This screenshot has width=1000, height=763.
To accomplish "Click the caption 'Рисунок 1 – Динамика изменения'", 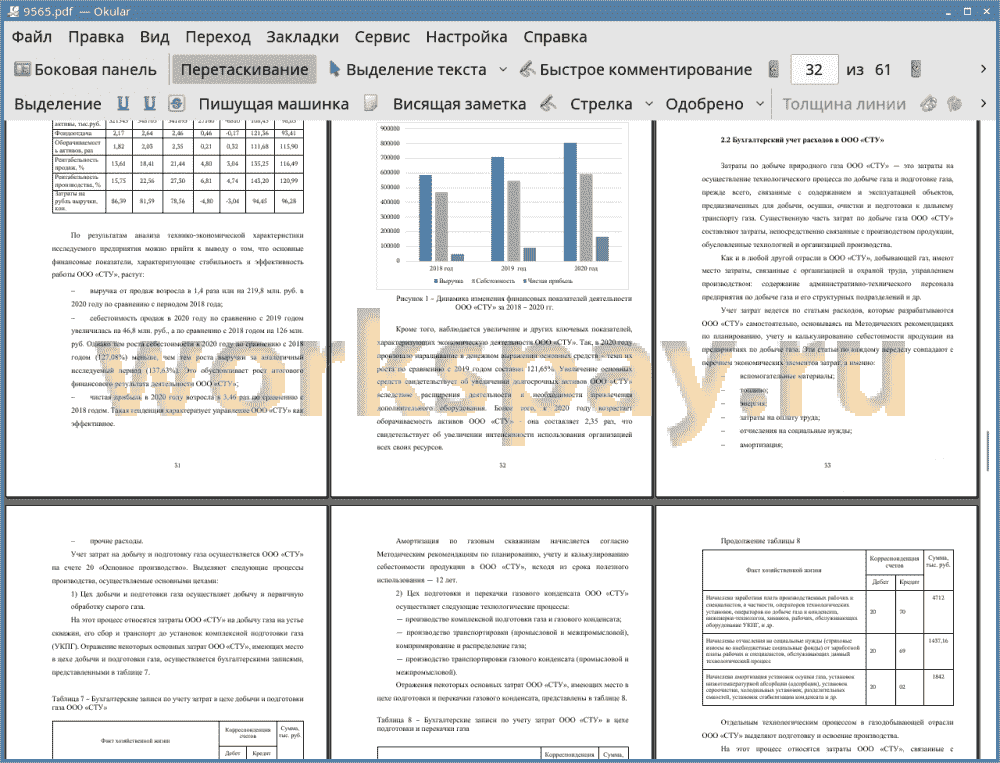I will point(513,302).
